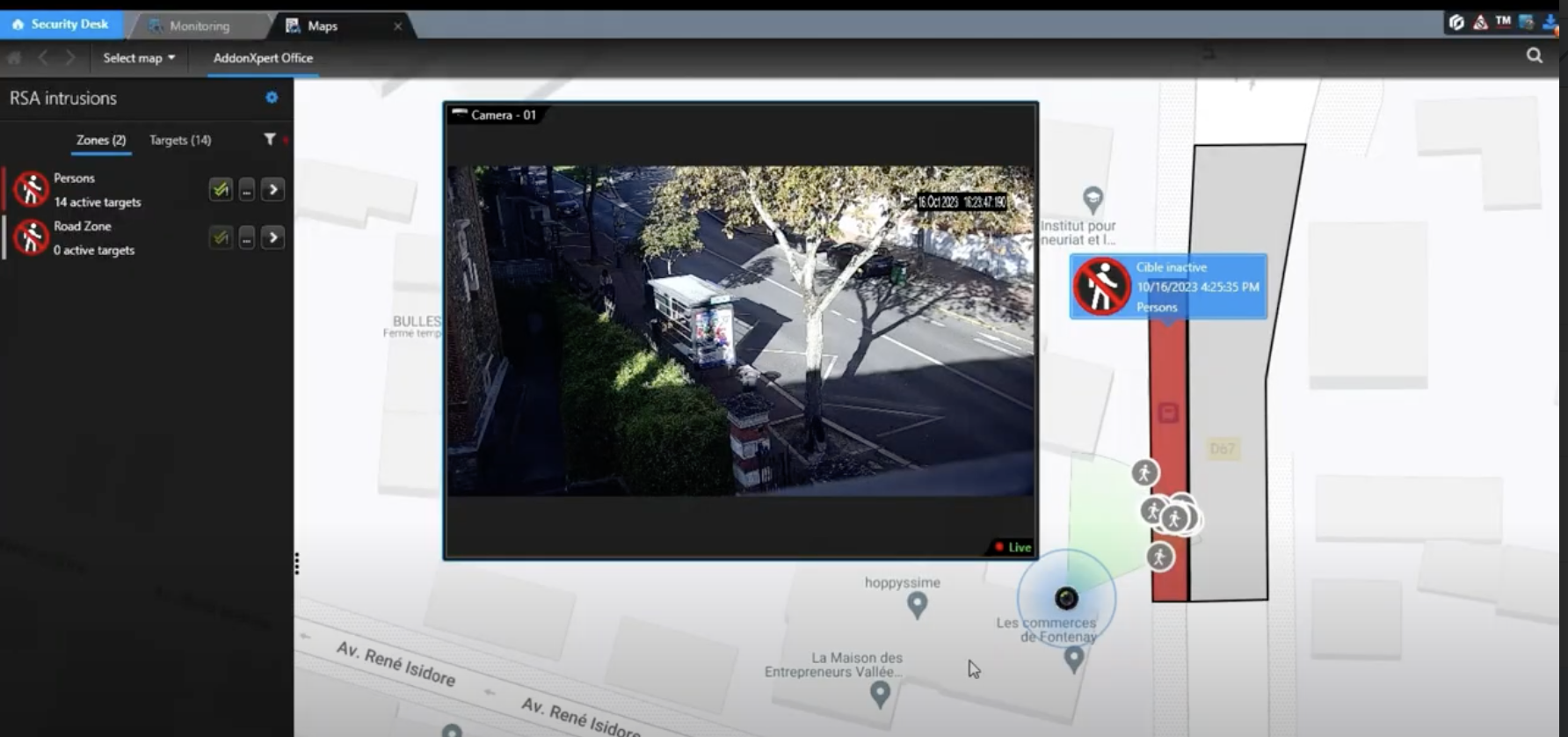The height and width of the screenshot is (737, 1568).
Task: Select the Road Zone name text
Action: (83, 226)
